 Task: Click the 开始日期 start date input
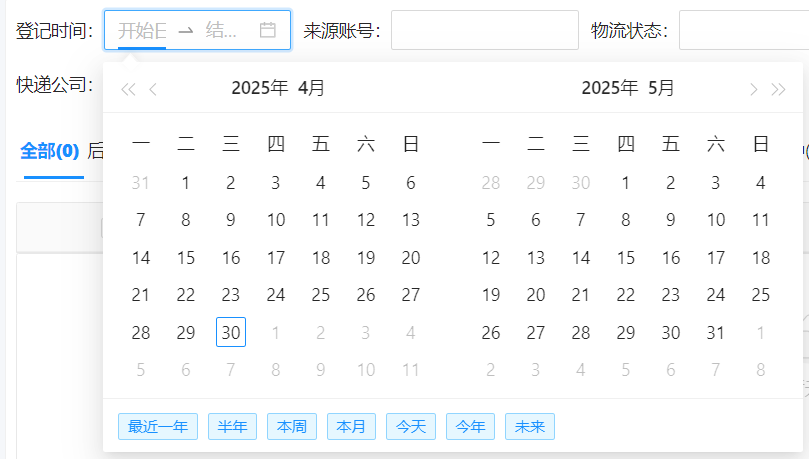[141, 30]
